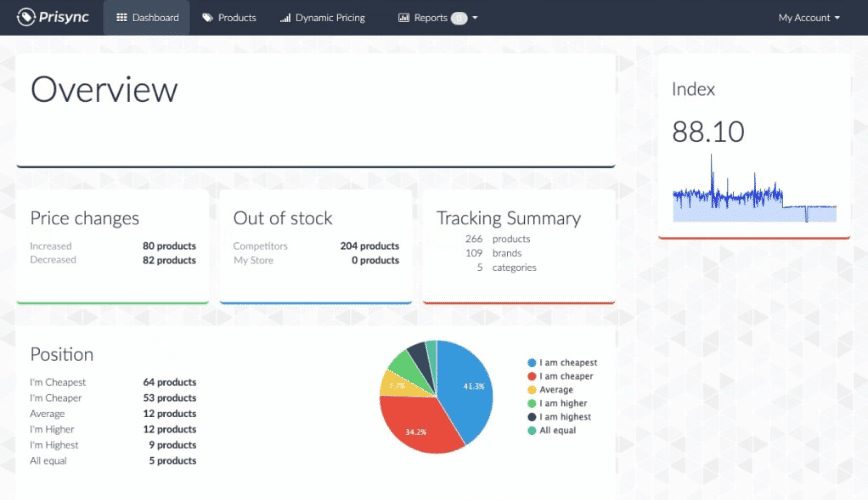Toggle the yellow Average legend dot

point(531,390)
